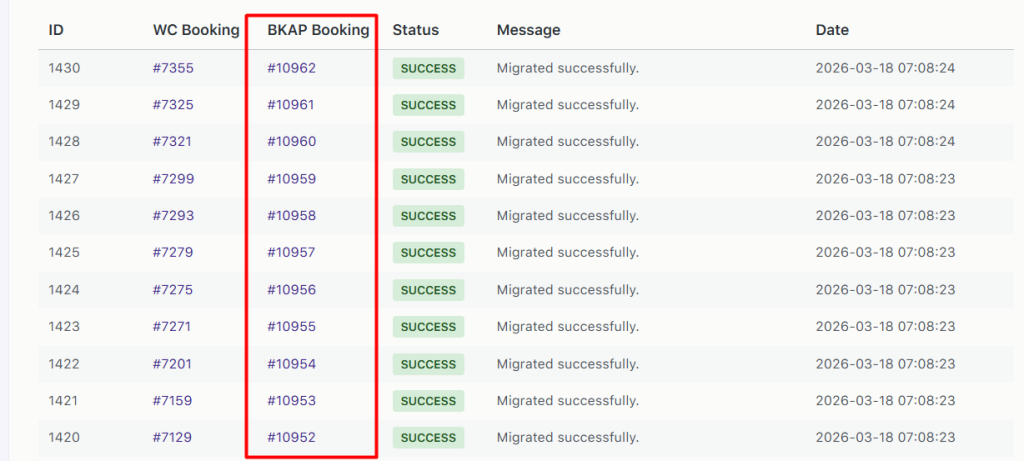Open WC booking #7299

point(173,179)
